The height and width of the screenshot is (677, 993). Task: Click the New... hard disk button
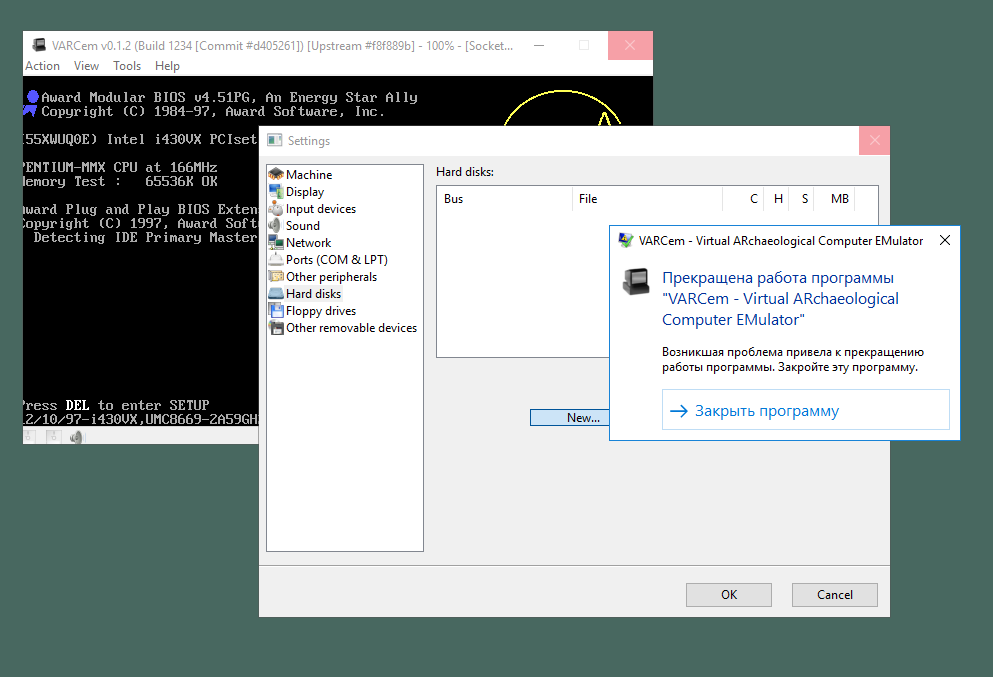570,417
